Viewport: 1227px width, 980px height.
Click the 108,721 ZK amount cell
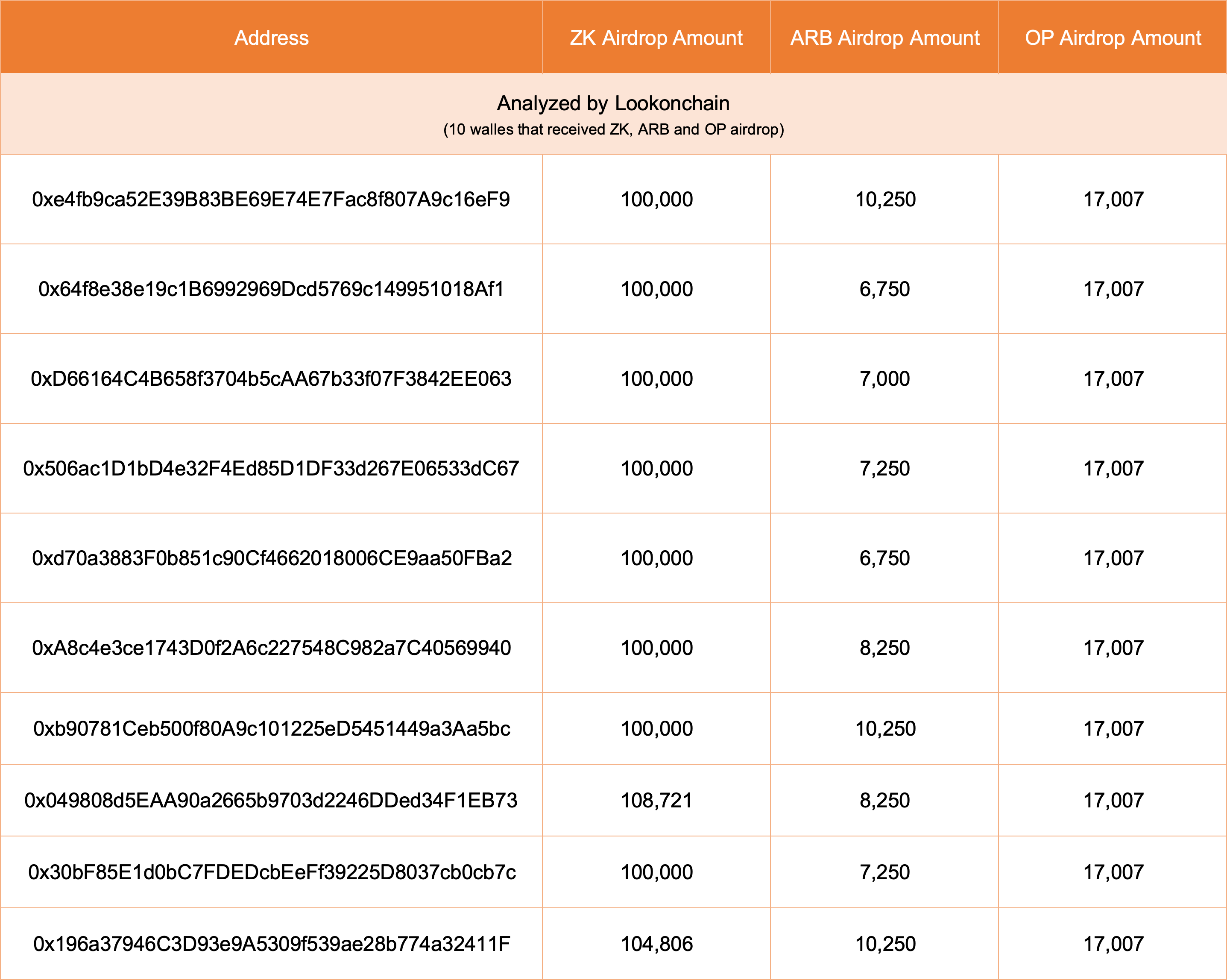pos(656,800)
